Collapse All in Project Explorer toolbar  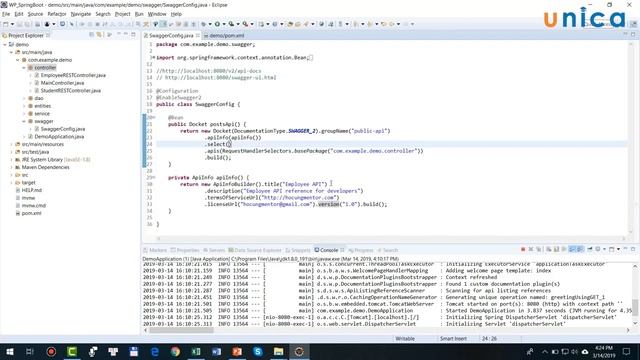pyautogui.click(x=91, y=35)
